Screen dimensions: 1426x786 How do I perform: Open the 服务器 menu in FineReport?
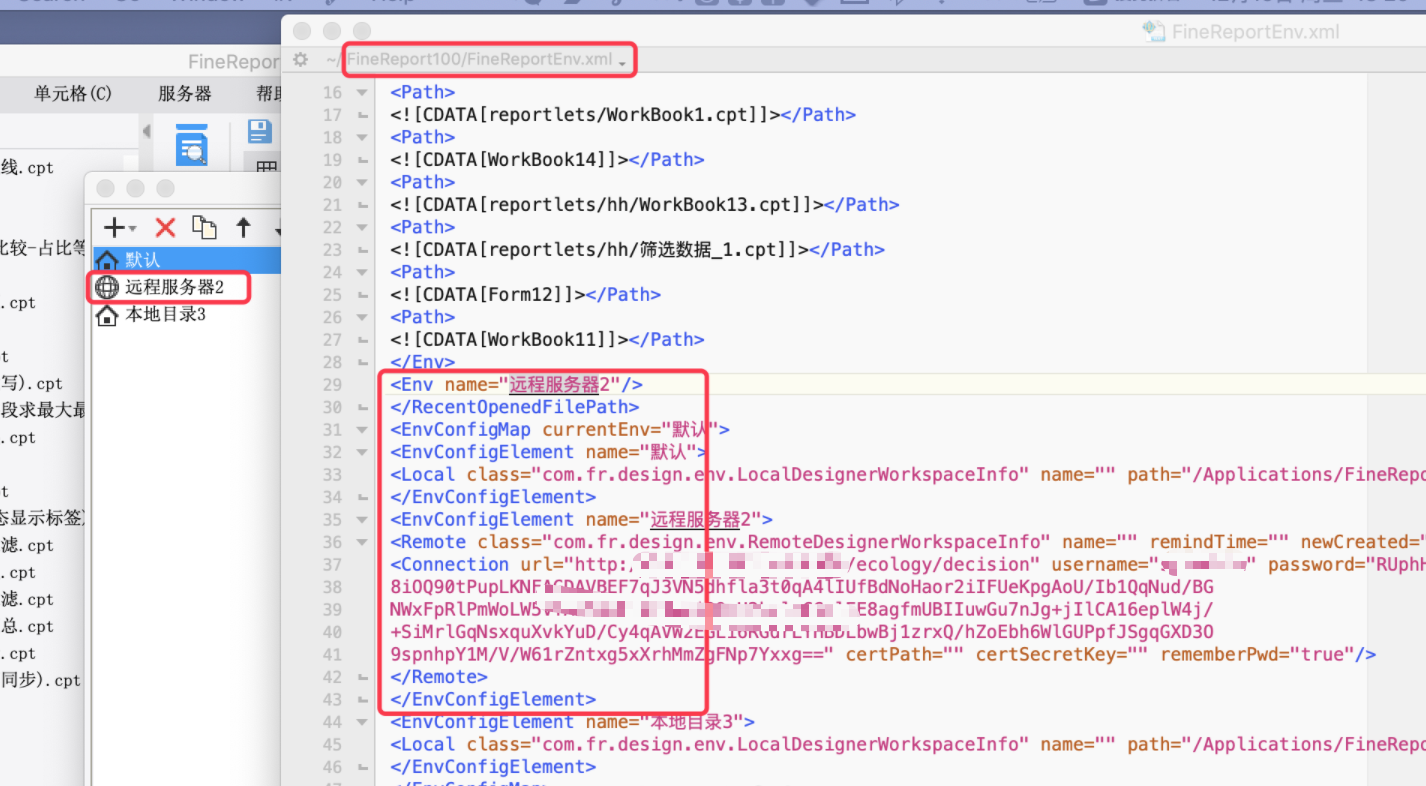click(x=185, y=94)
